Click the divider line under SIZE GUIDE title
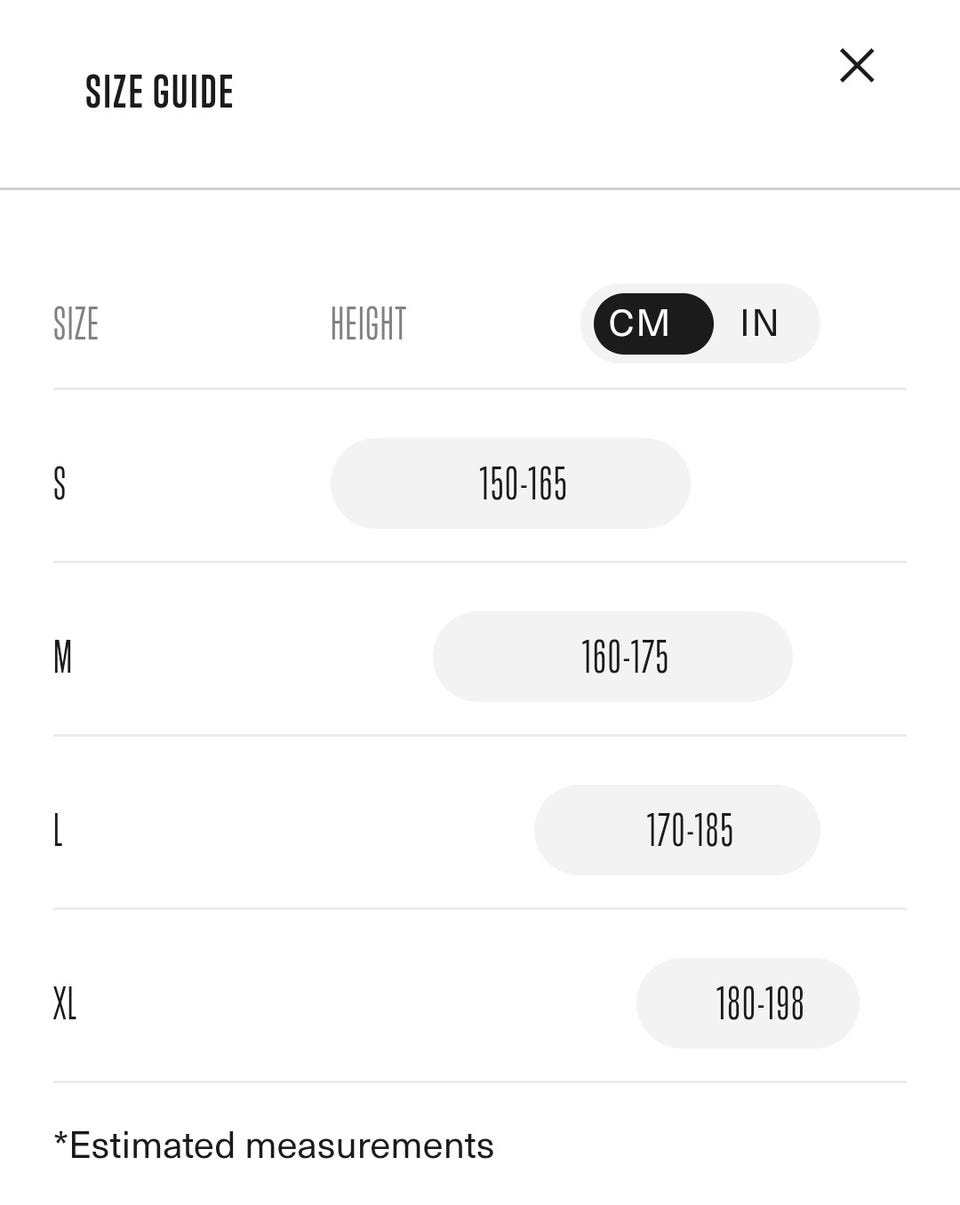The image size is (960, 1205). tap(480, 188)
